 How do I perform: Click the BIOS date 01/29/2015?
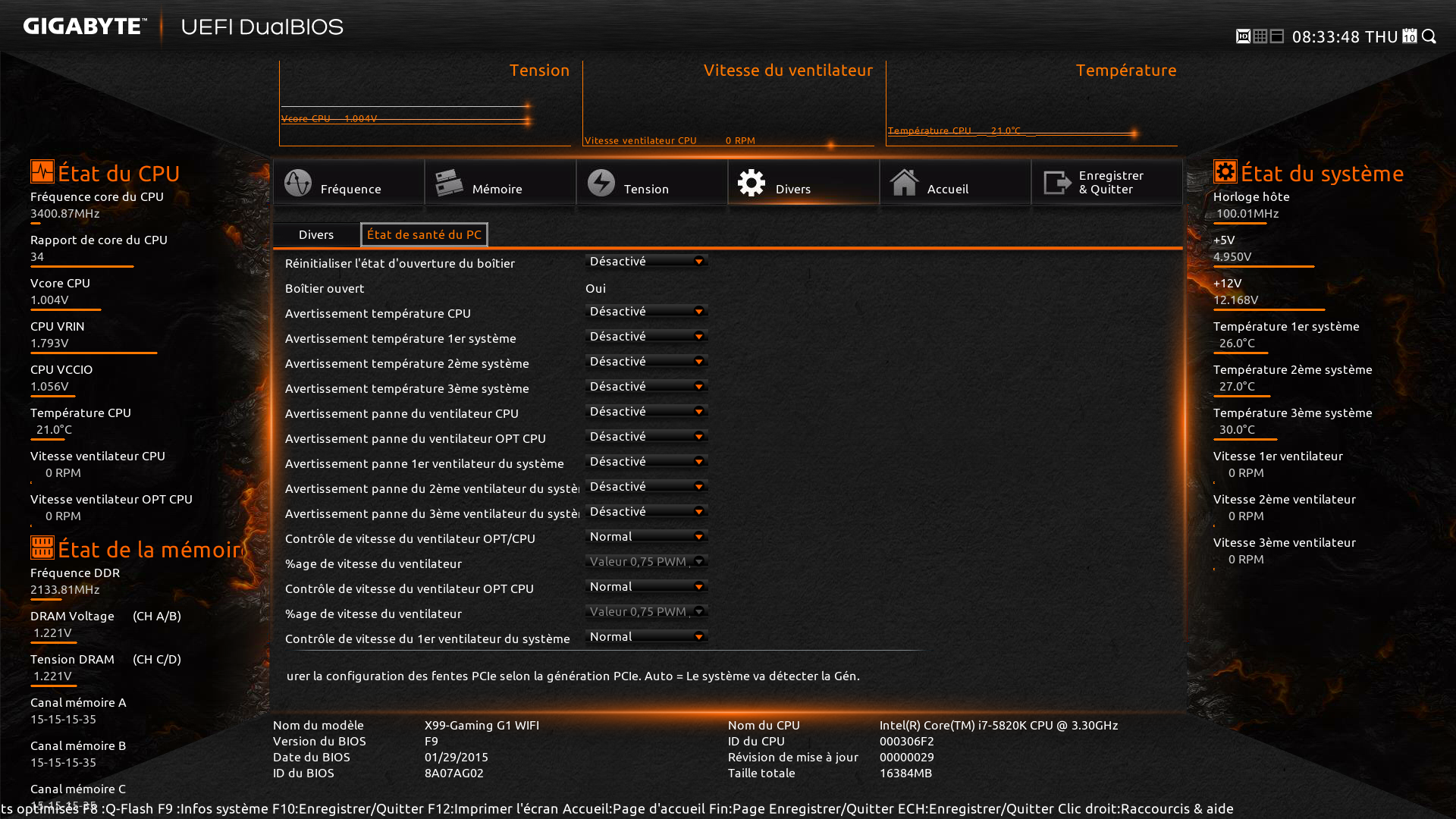(457, 758)
